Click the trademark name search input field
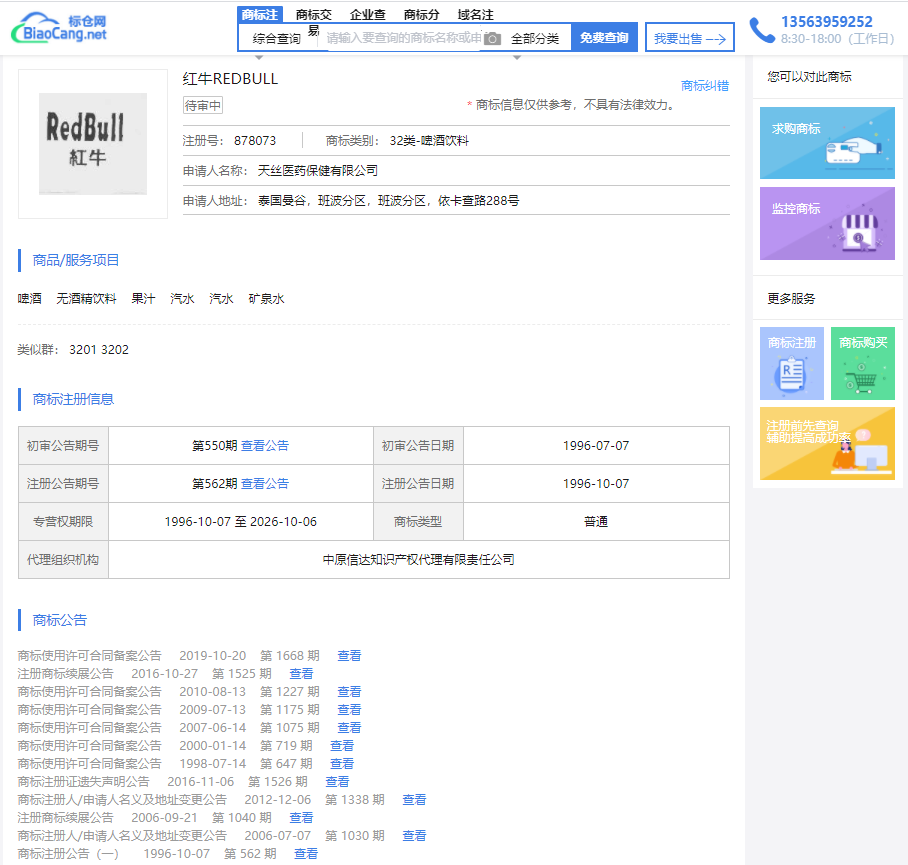908x865 pixels. click(404, 38)
